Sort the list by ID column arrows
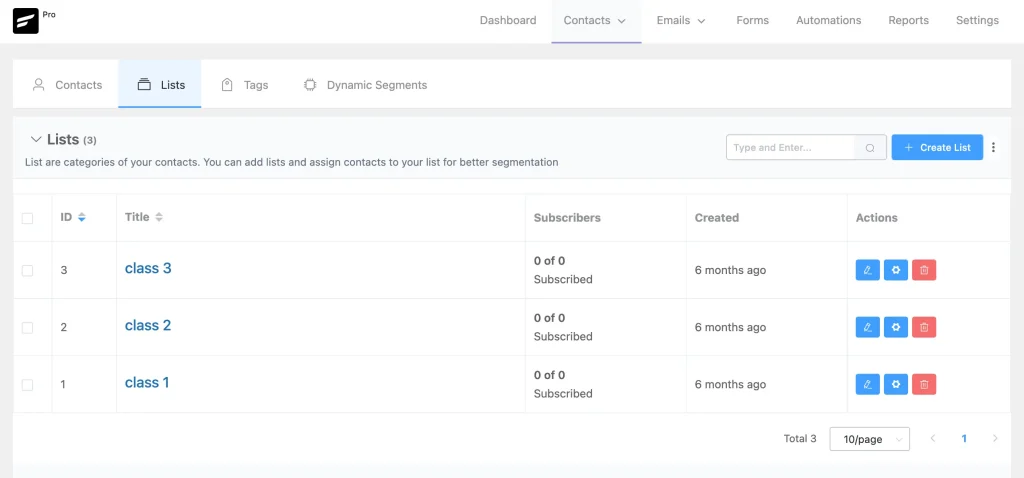1024x478 pixels. [82, 217]
